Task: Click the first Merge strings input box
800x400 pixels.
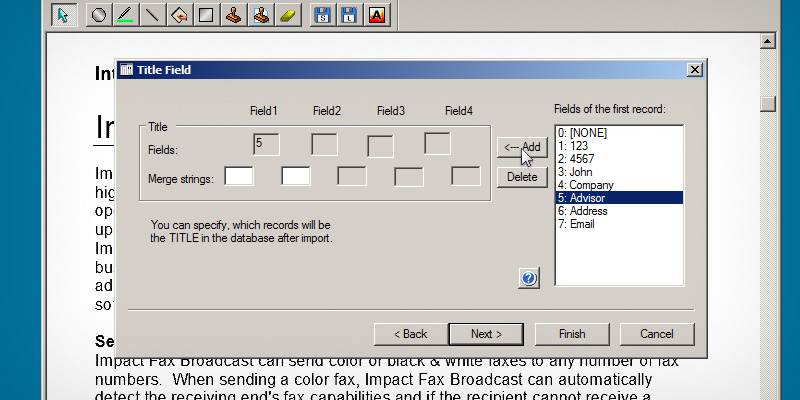Action: pos(239,177)
